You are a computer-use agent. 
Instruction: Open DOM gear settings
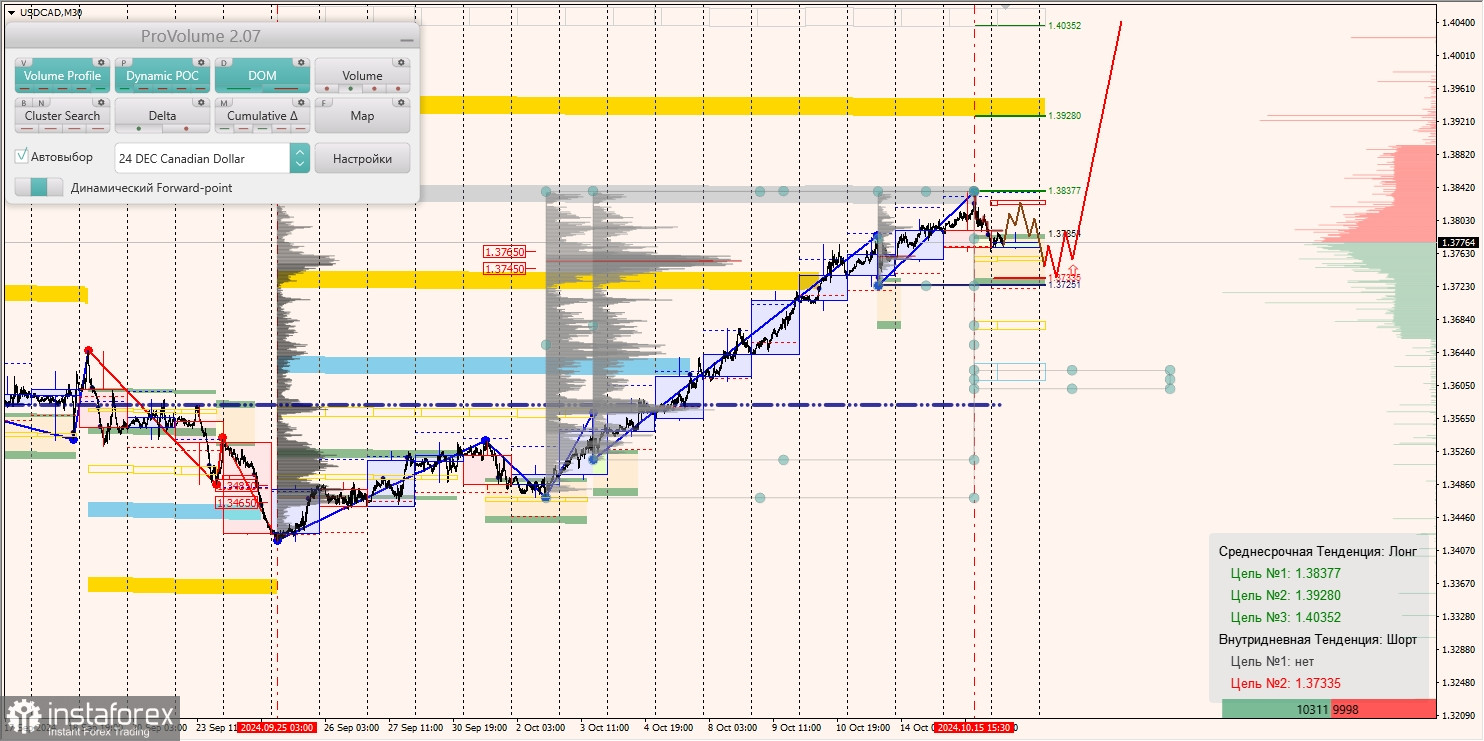301,62
